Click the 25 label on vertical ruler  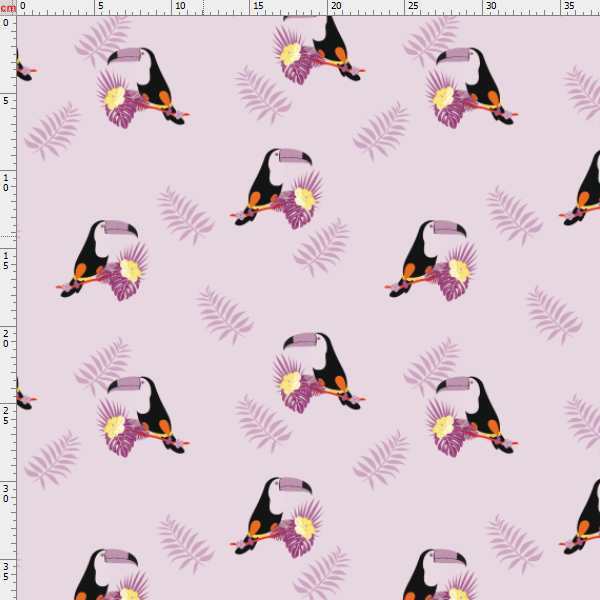coord(6,416)
